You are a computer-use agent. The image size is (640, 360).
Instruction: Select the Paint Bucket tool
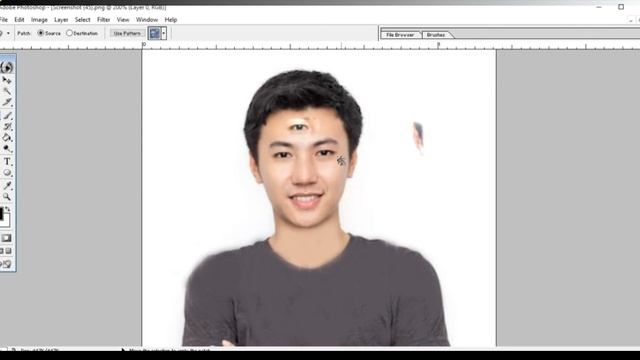click(x=7, y=138)
